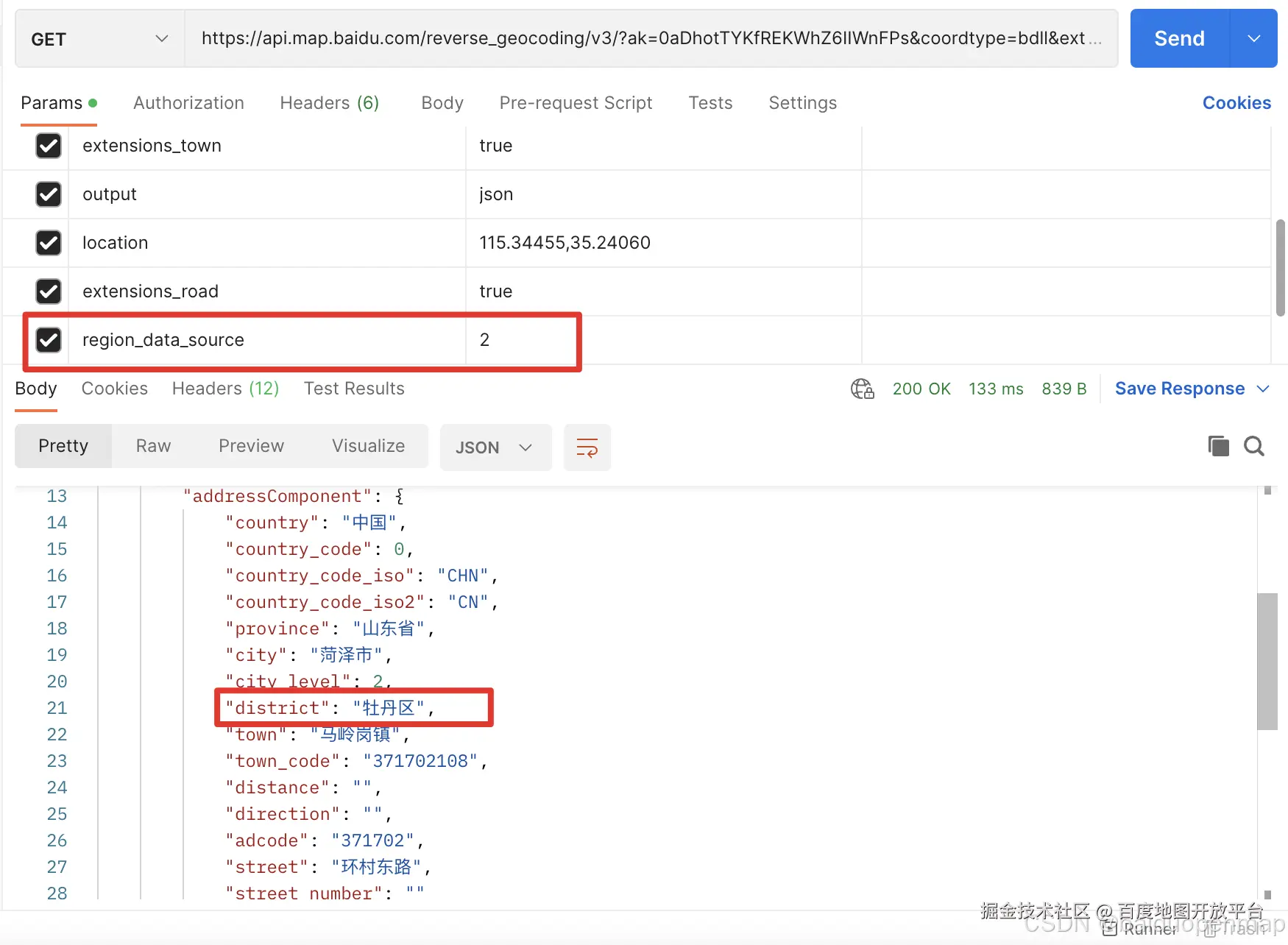The width and height of the screenshot is (1288, 945).
Task: Click the 839 B response size
Action: pyautogui.click(x=1064, y=389)
